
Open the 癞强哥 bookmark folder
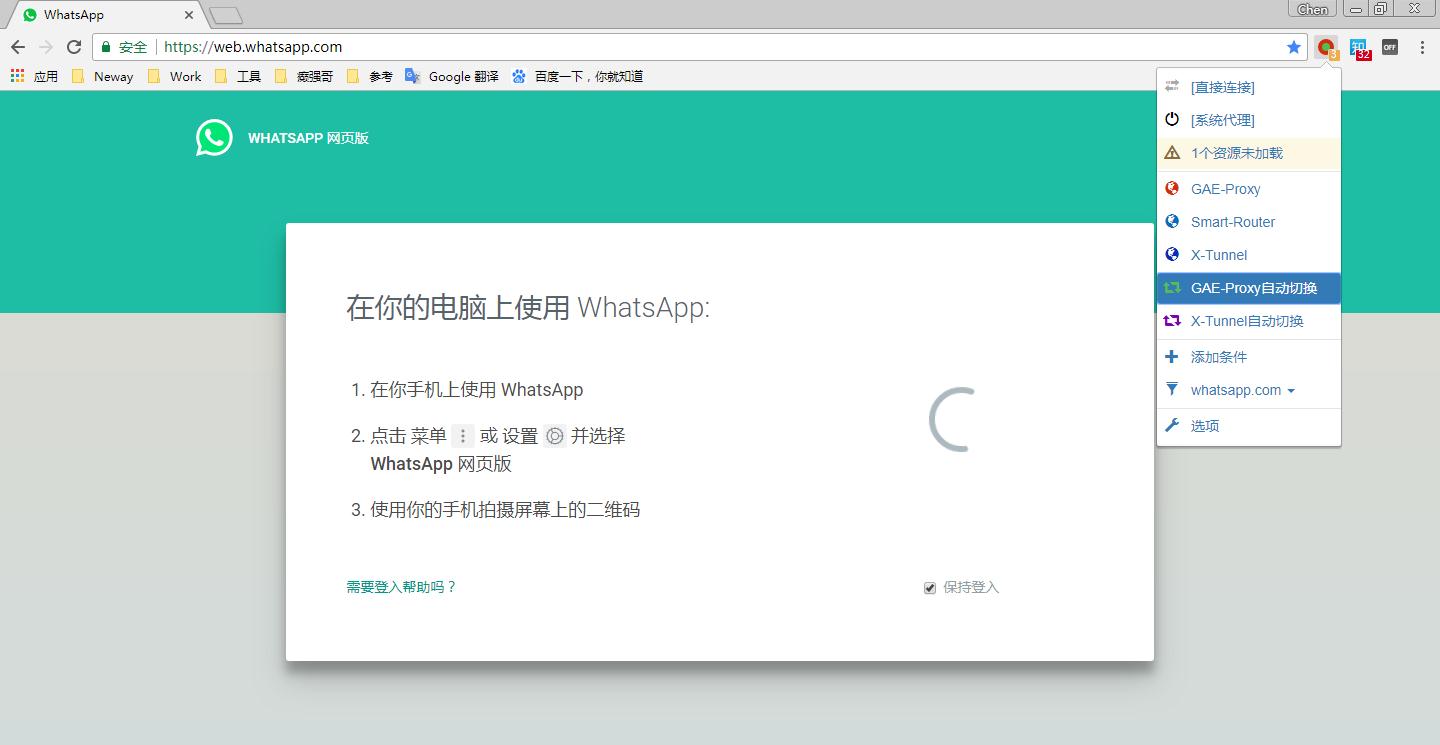pyautogui.click(x=304, y=76)
